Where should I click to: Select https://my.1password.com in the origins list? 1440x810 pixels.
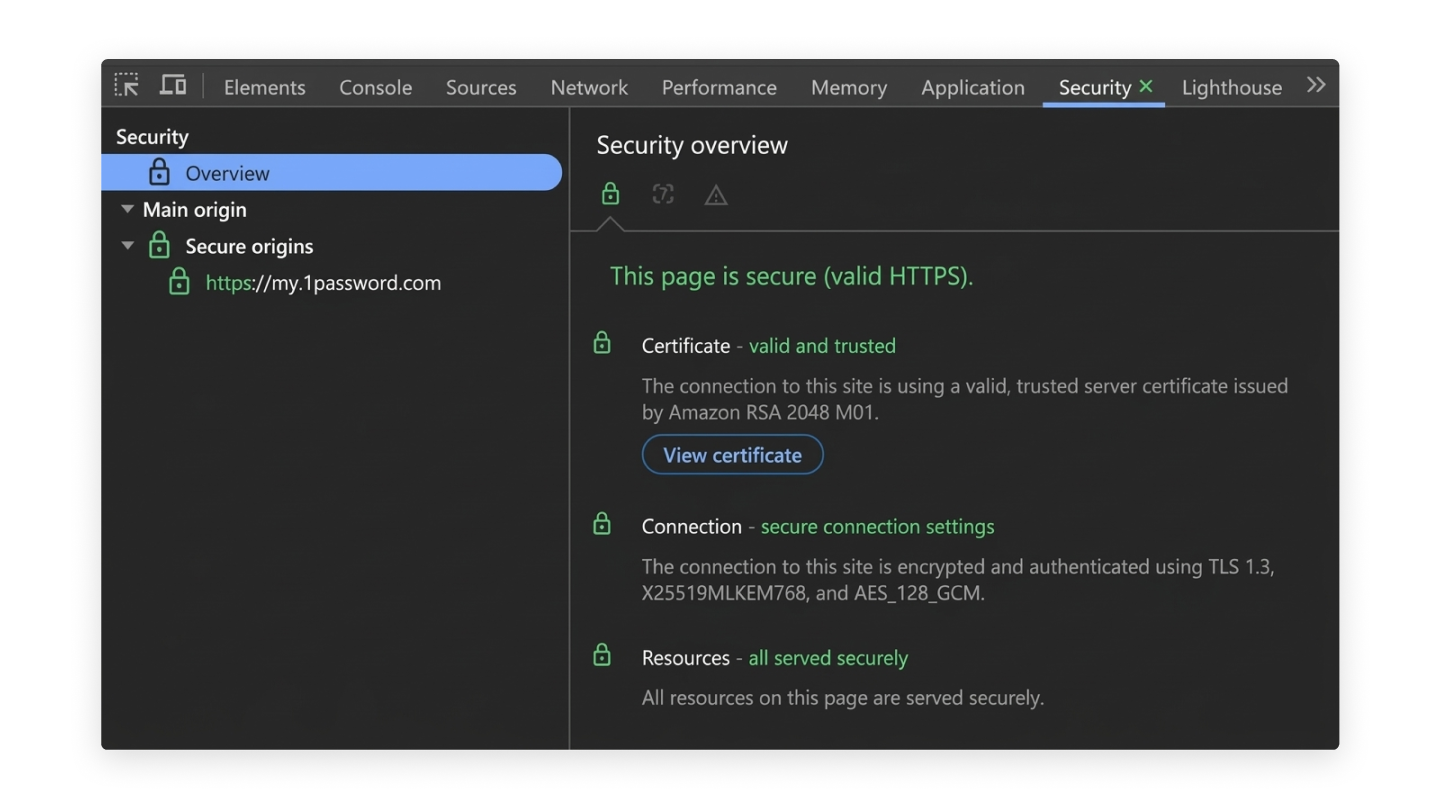coord(323,283)
